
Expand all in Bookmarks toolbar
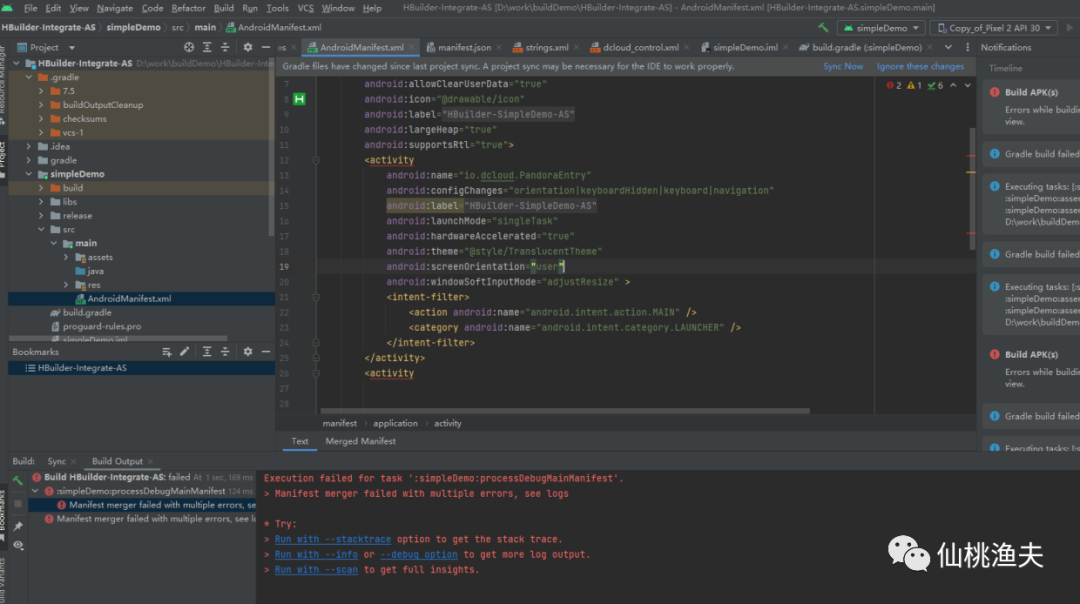click(207, 352)
